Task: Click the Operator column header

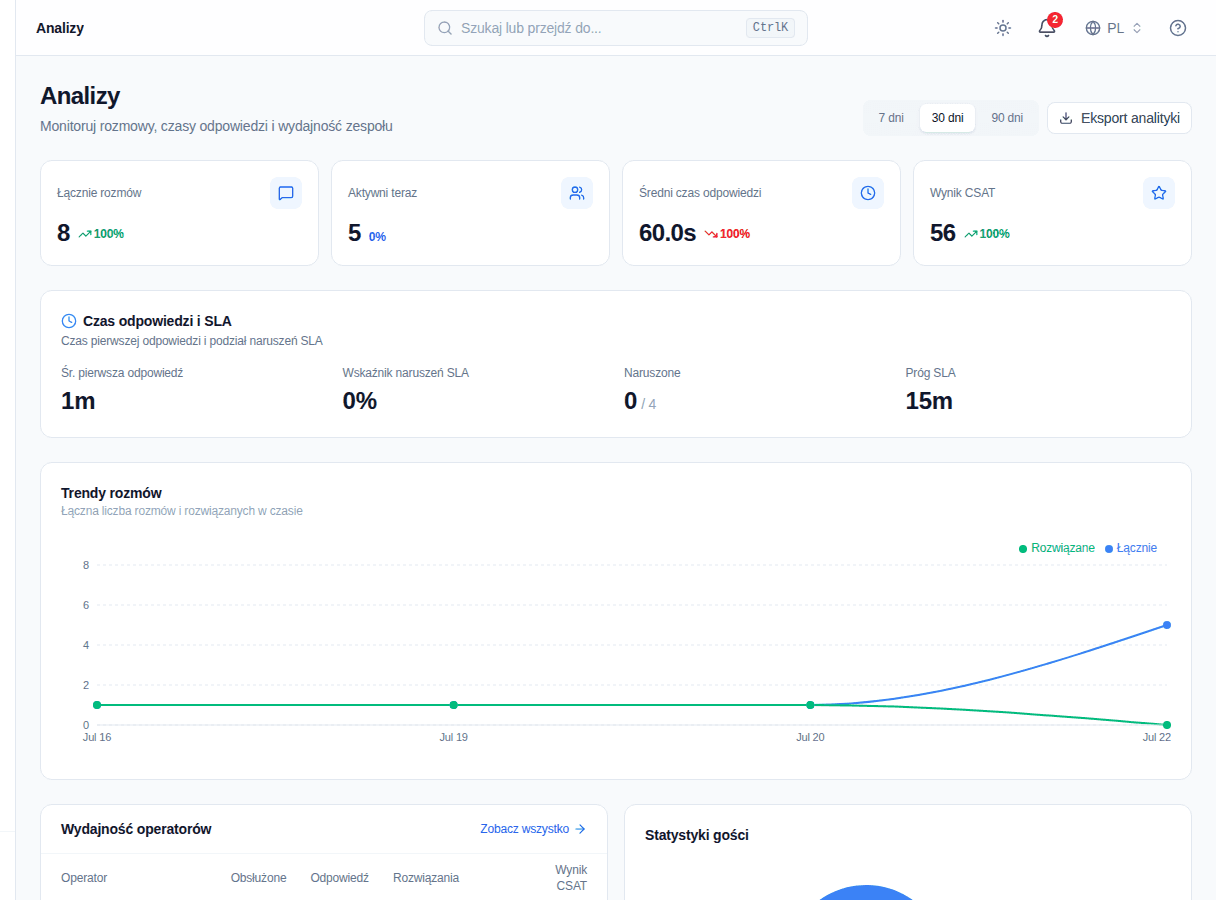Action: pos(84,878)
